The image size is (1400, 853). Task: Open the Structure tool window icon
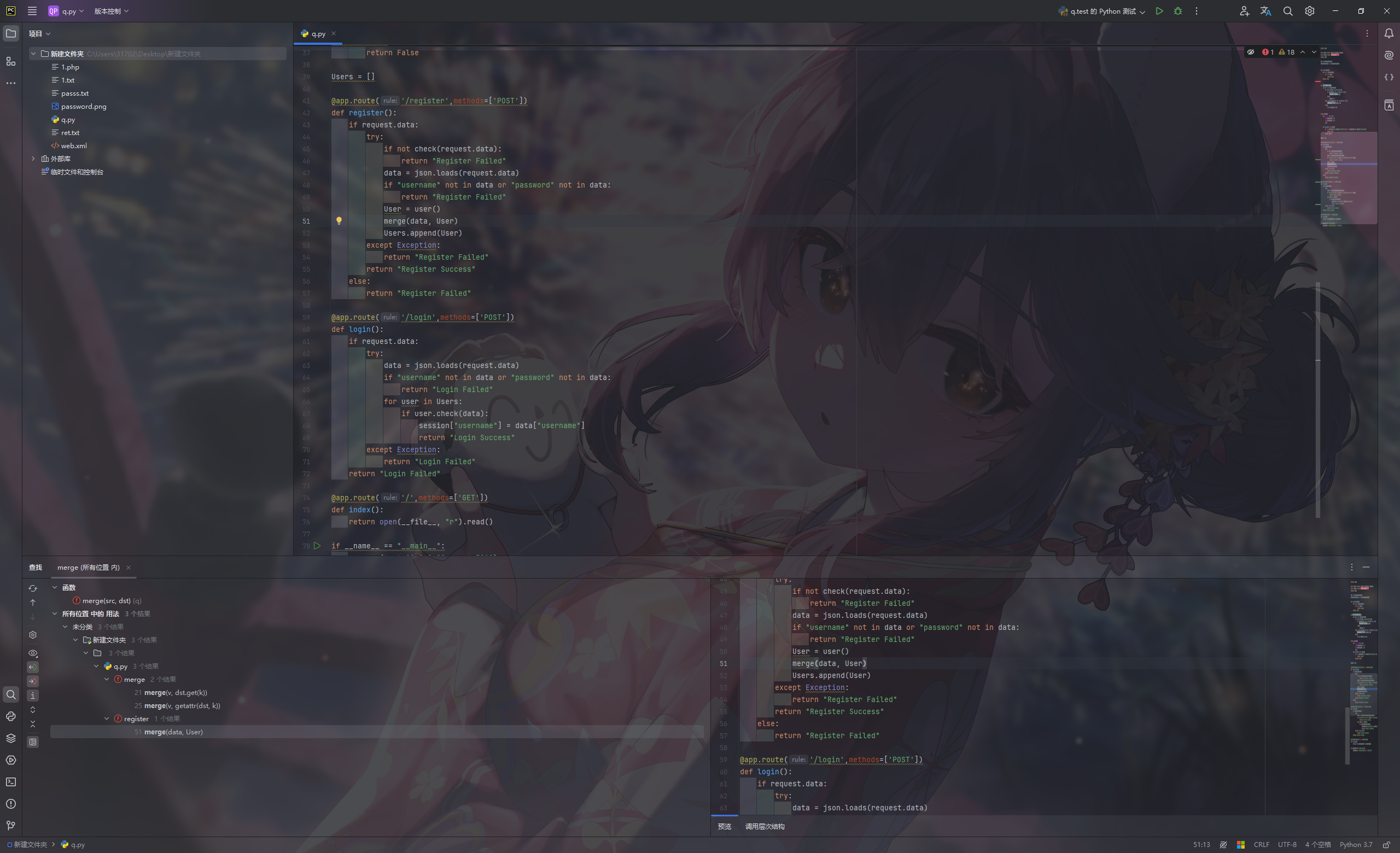[11, 61]
